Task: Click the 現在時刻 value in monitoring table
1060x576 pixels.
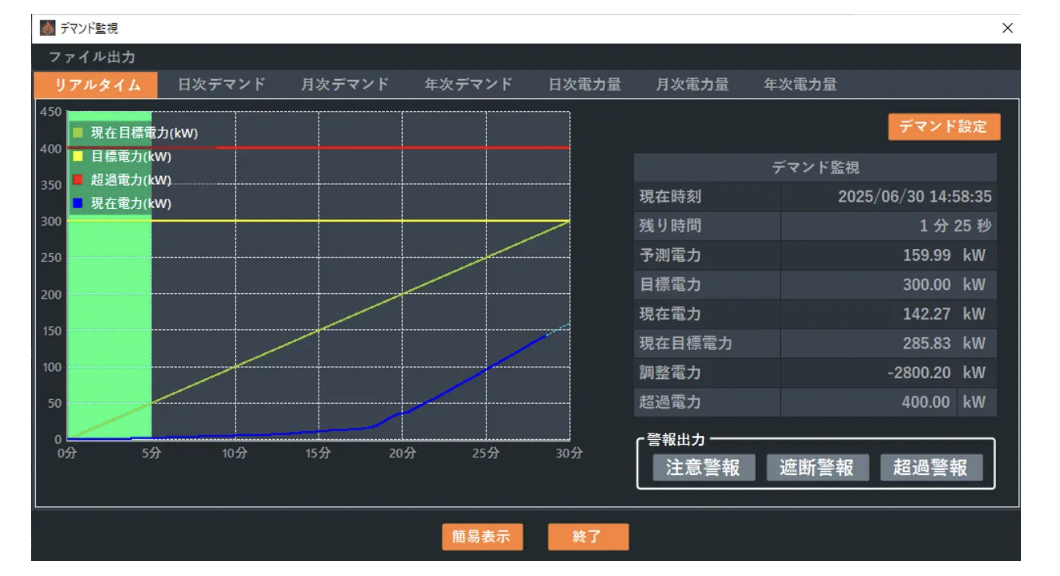Action: [x=914, y=197]
